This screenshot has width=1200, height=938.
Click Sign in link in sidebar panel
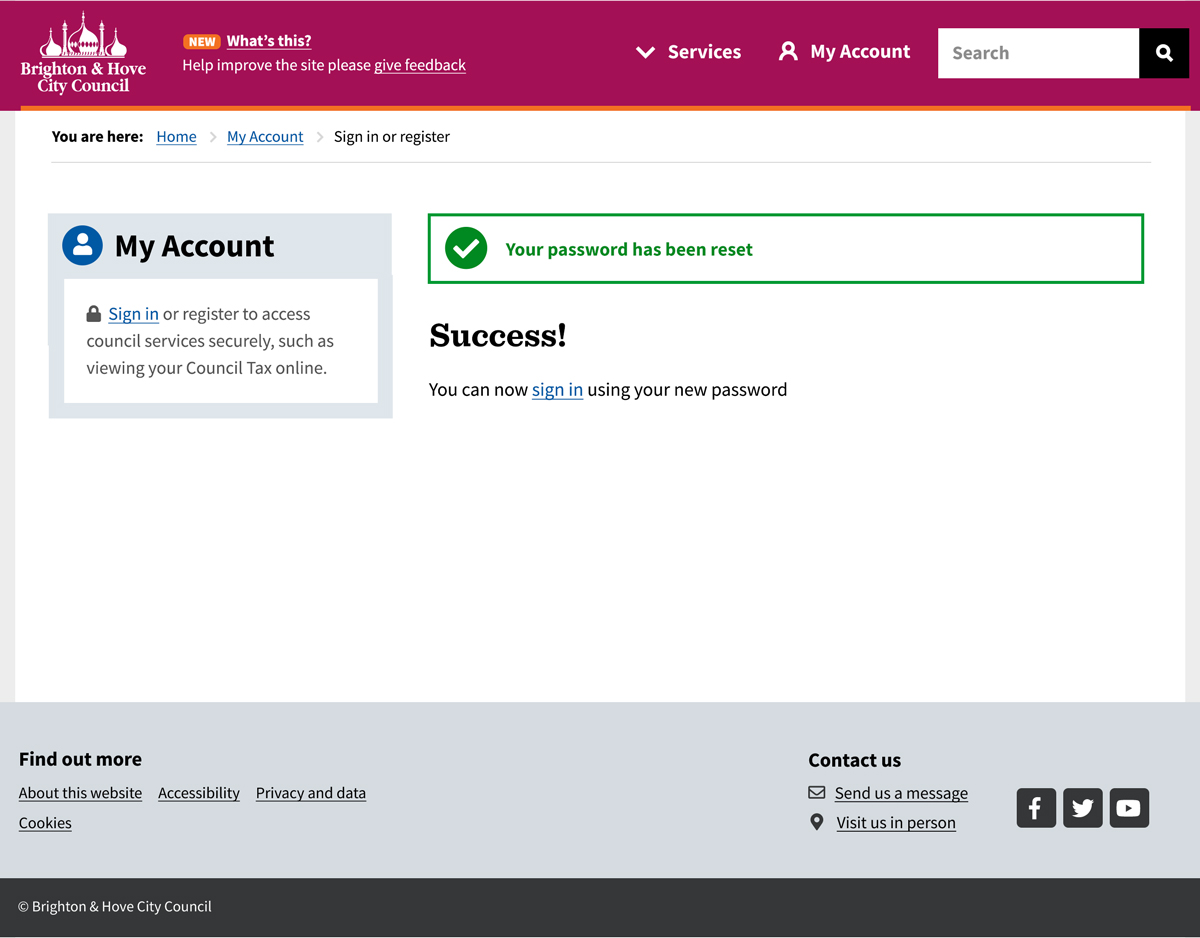point(133,314)
